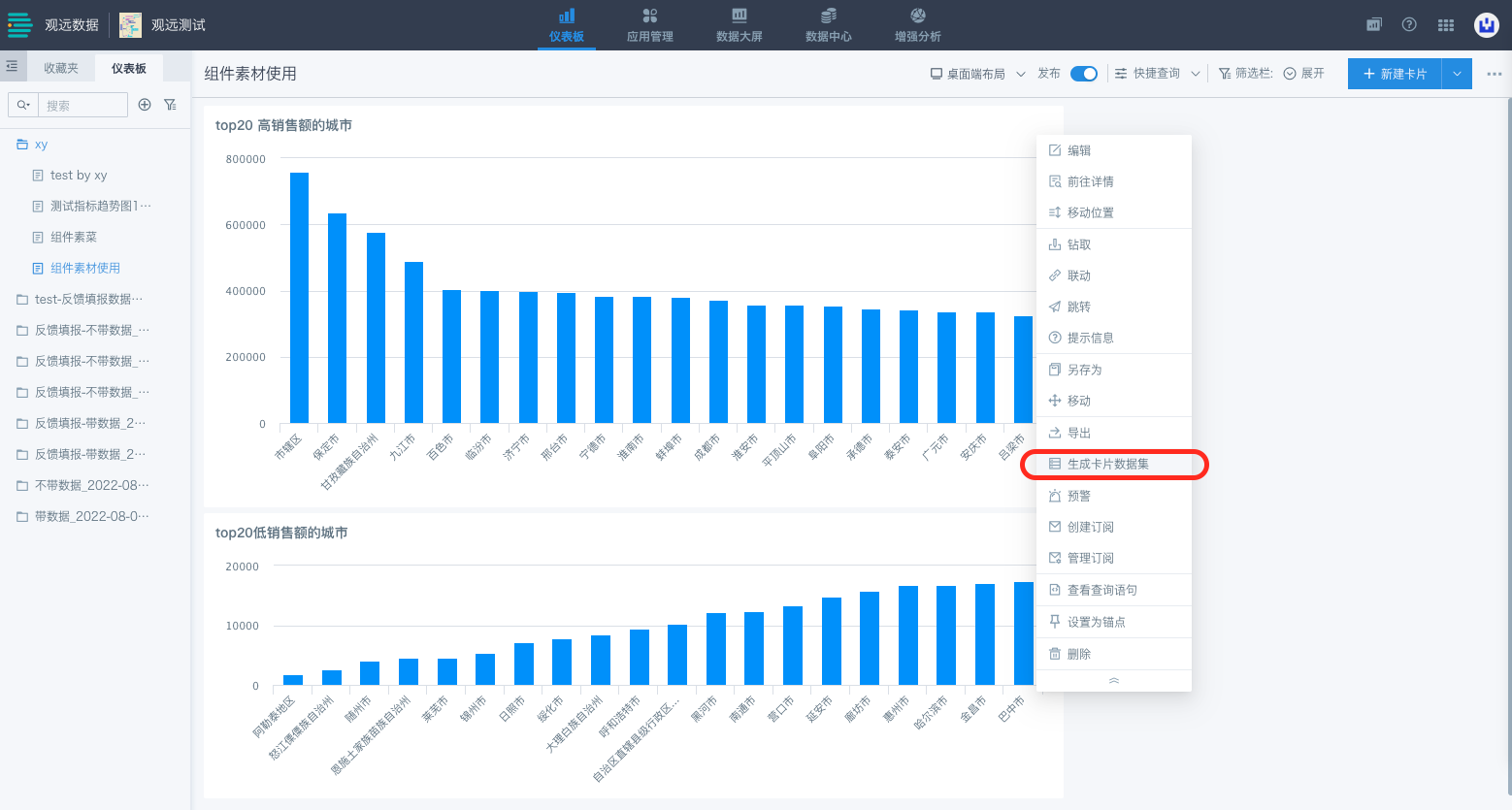Open the desktop layout (桌面端布局) dropdown
Screen dimensions: 1512x810
point(977,74)
